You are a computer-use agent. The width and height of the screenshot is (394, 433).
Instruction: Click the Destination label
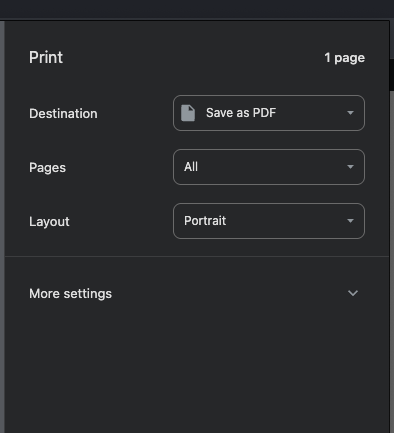pos(63,113)
